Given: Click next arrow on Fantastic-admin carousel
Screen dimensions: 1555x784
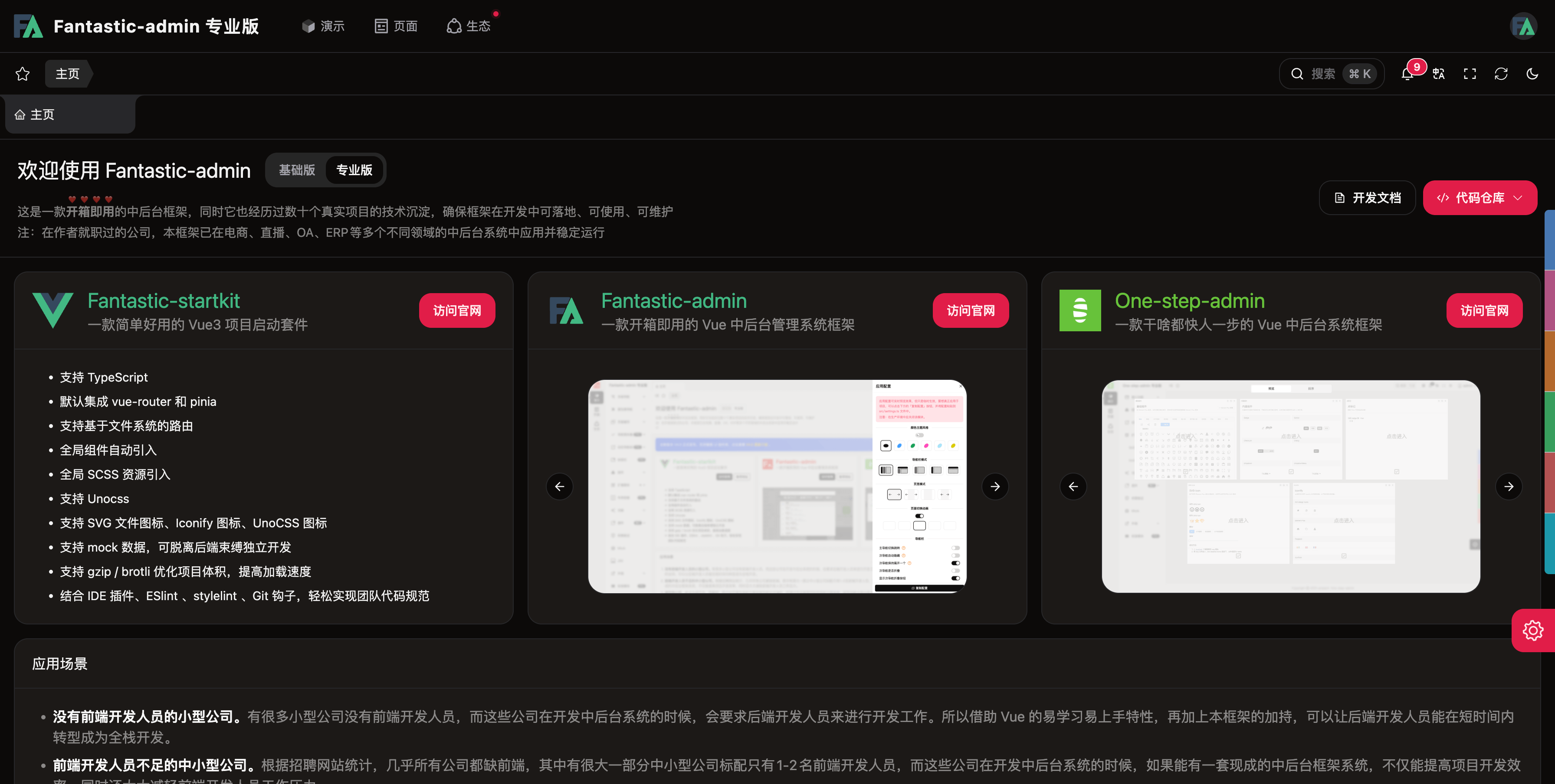Looking at the screenshot, I should [995, 487].
